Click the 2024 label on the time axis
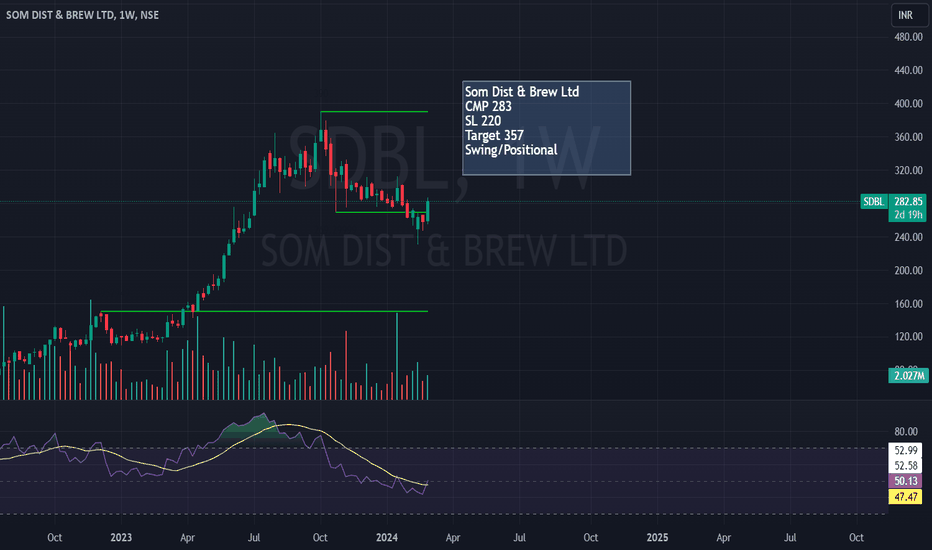The image size is (932, 550). (387, 538)
